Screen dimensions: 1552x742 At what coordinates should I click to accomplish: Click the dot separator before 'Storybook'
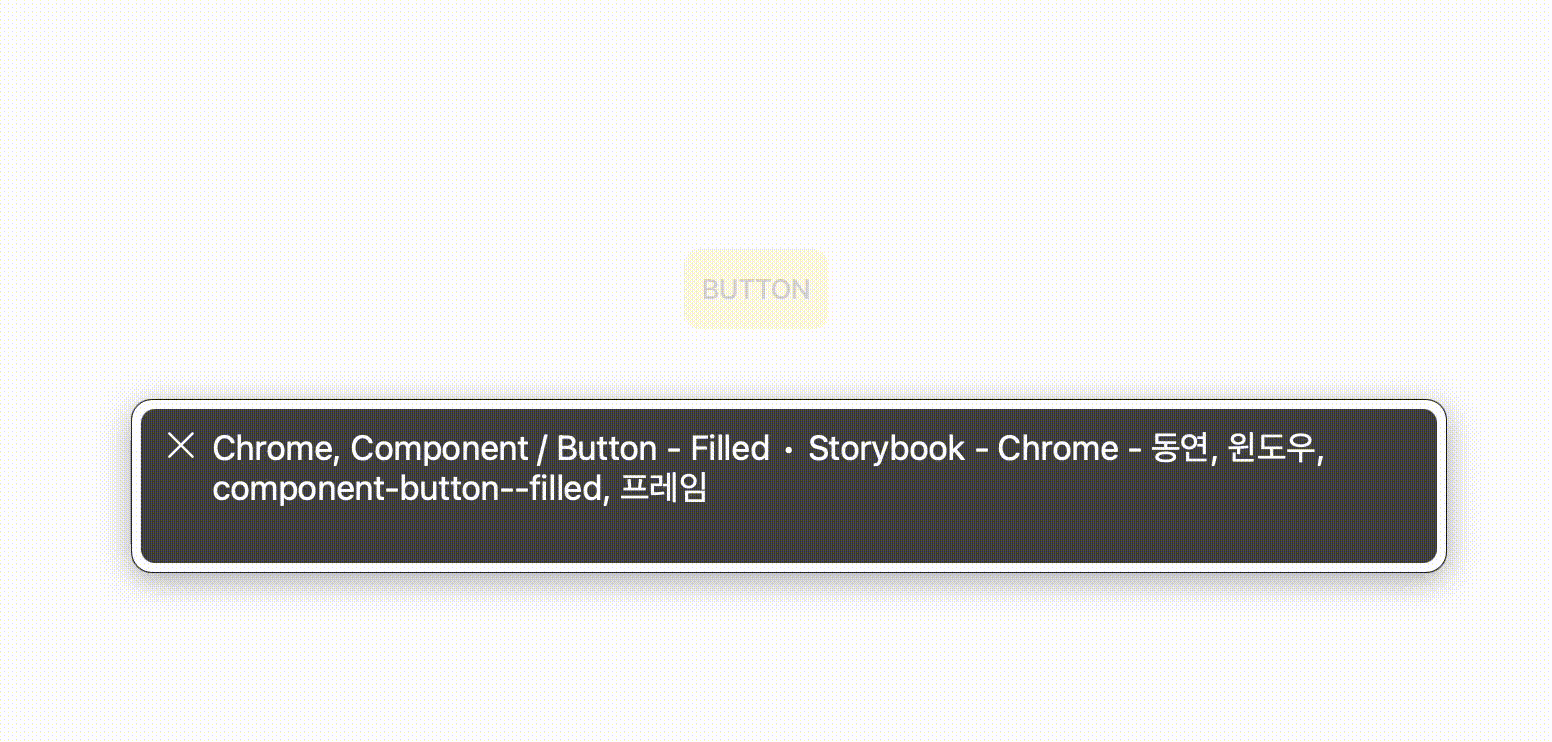789,450
